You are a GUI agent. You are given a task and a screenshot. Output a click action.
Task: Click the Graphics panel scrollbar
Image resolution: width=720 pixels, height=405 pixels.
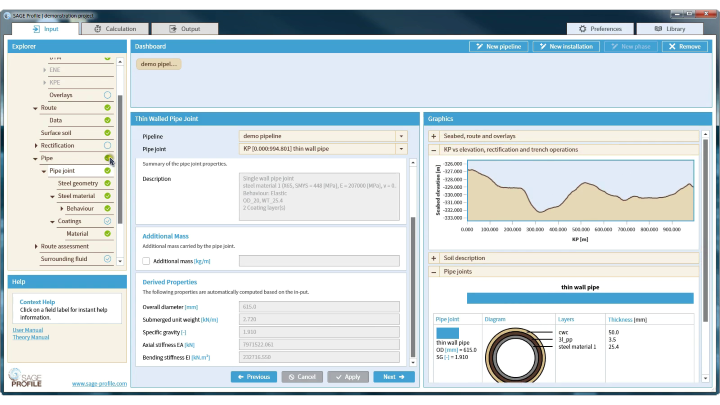(705, 230)
